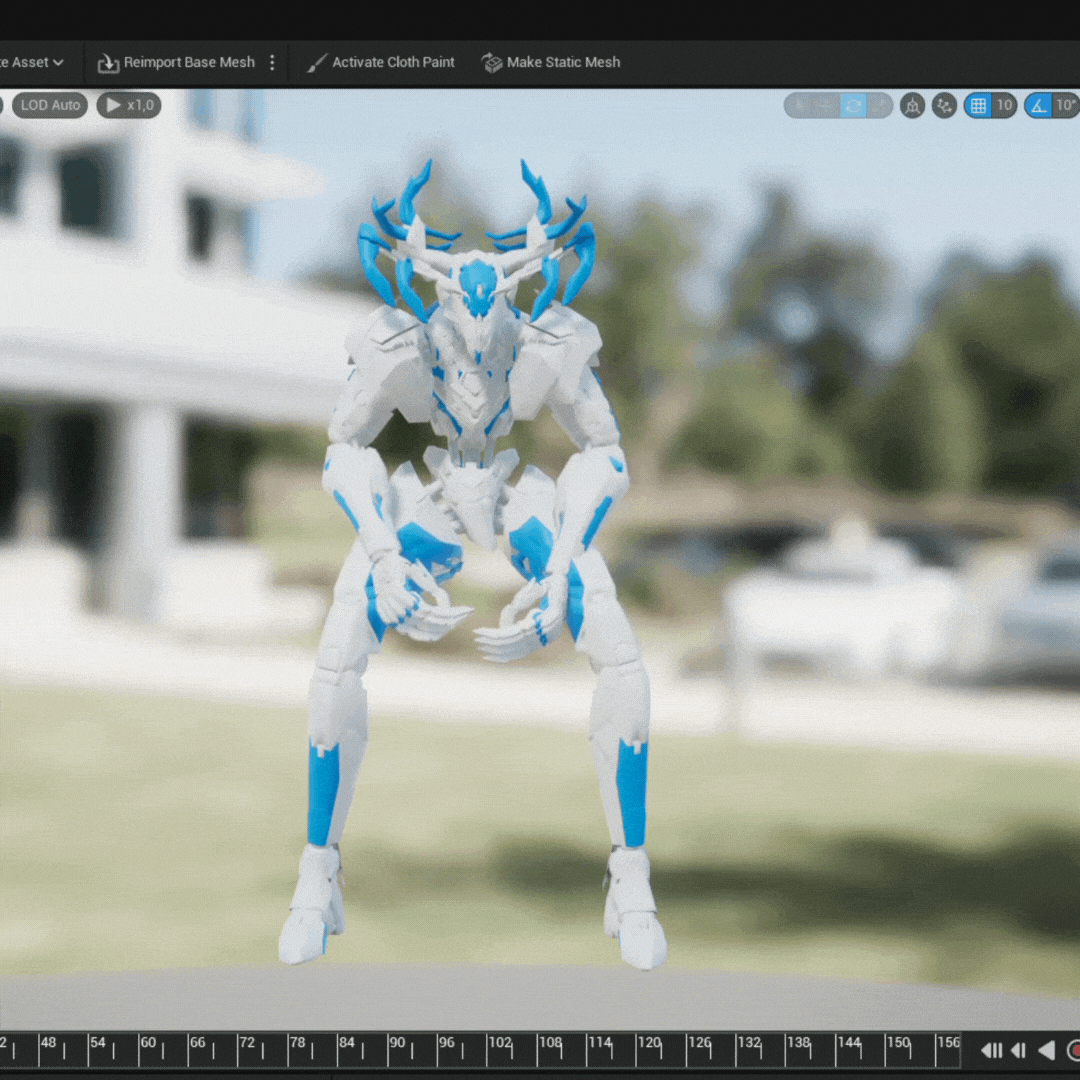Viewport: 1080px width, 1080px height.
Task: Activate Cloth Paint tool
Action: (x=381, y=62)
